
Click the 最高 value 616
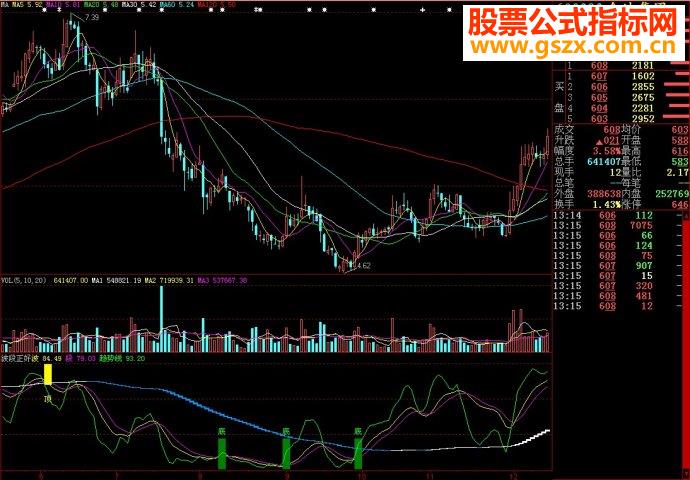click(680, 151)
